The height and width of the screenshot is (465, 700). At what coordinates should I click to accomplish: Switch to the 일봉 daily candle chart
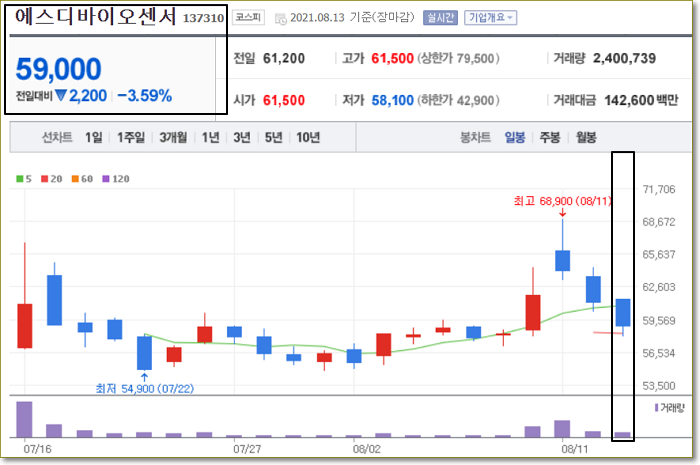pos(515,137)
